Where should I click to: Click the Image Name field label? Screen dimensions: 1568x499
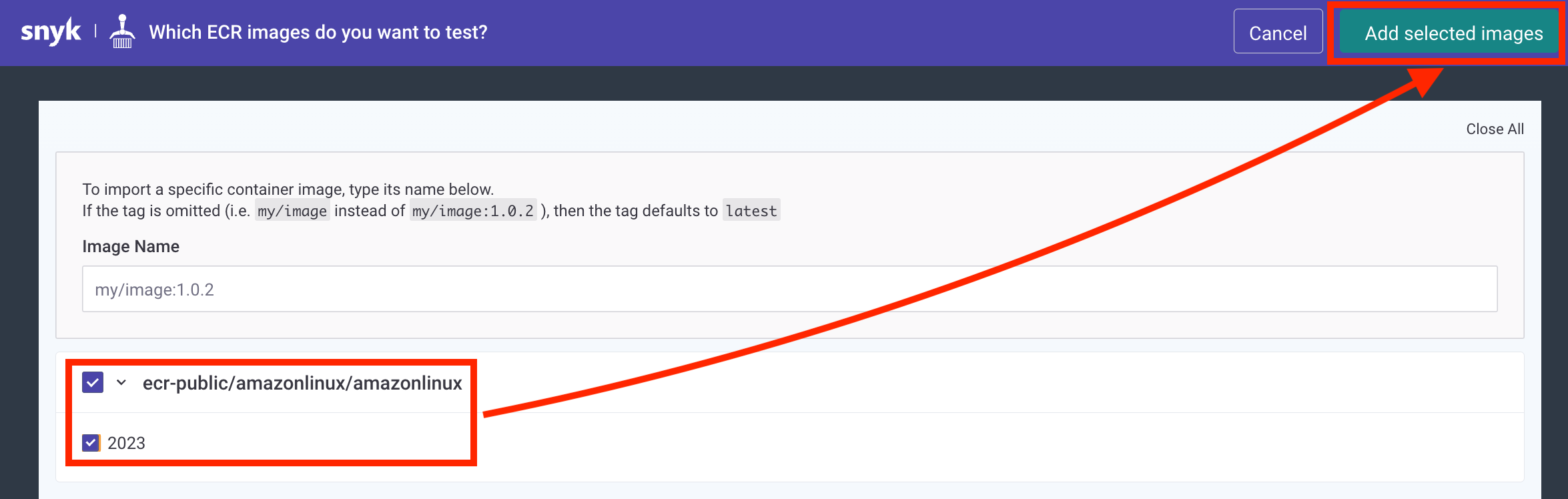tap(131, 246)
